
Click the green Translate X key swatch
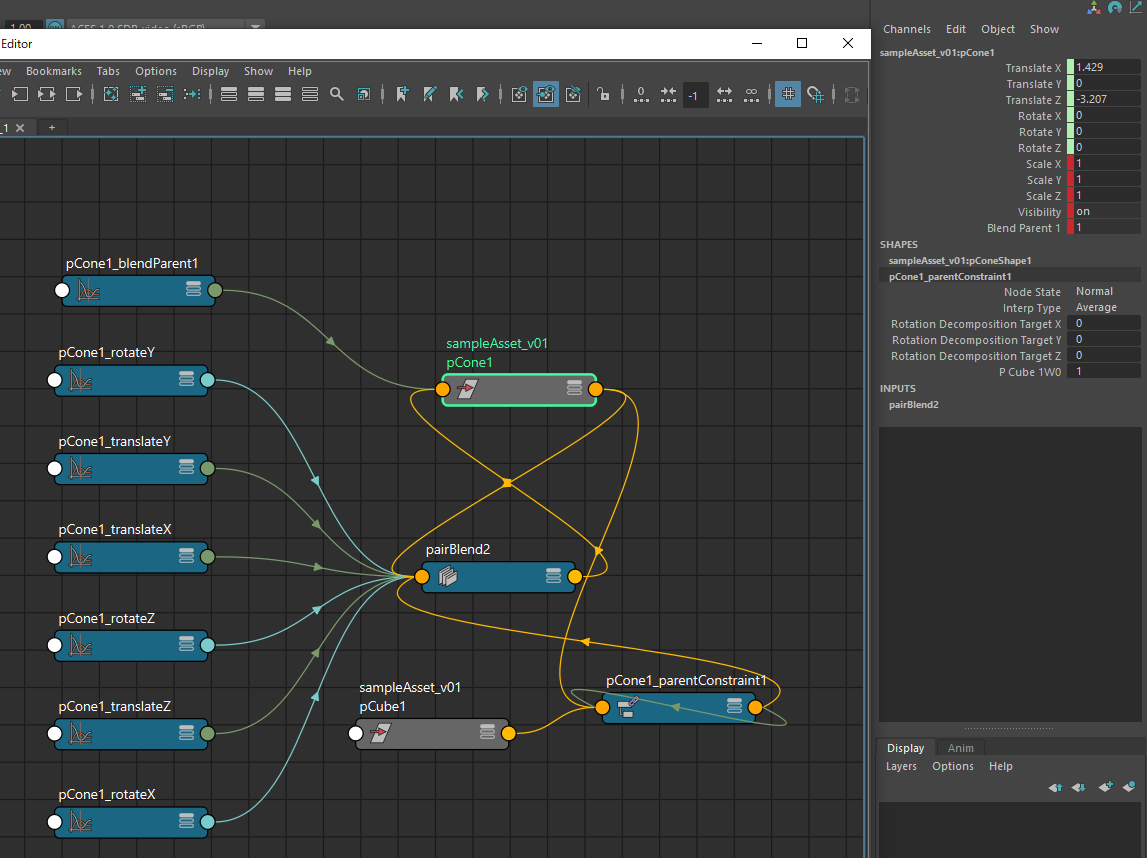(x=1070, y=68)
